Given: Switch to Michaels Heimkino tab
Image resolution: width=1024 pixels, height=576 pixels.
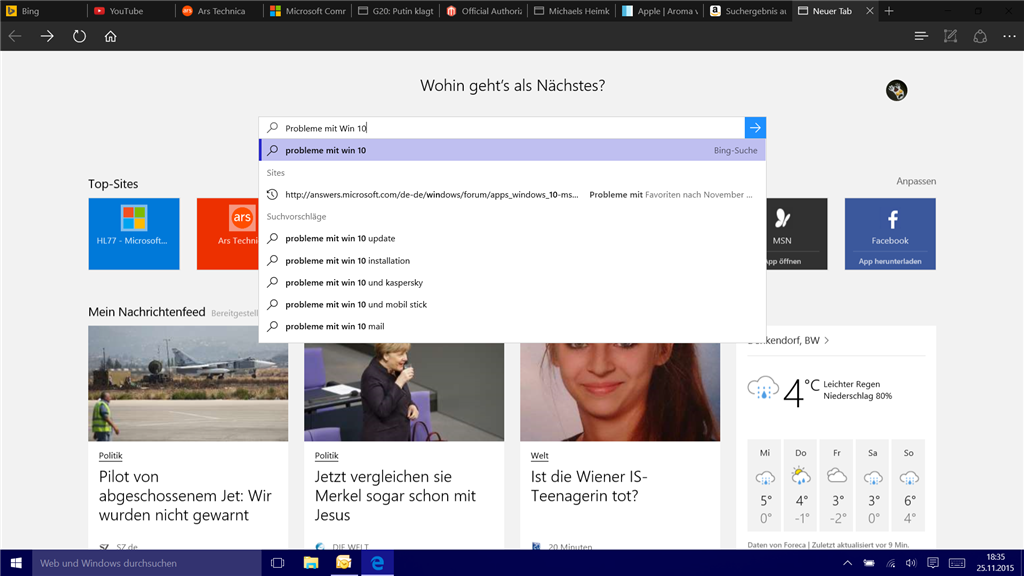Looking at the screenshot, I should pyautogui.click(x=572, y=10).
